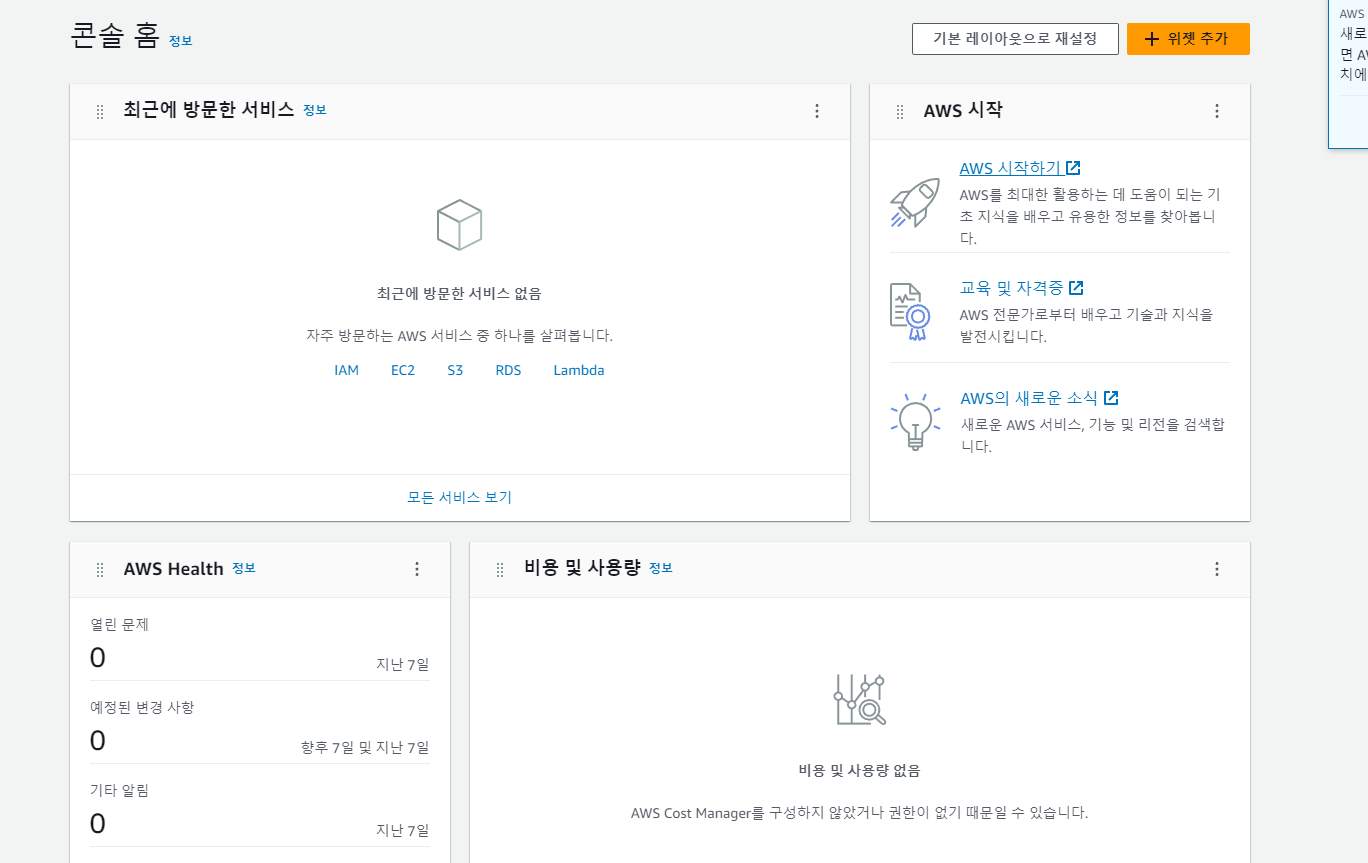The height and width of the screenshot is (863, 1368).
Task: Click the AWS 시작 widget title
Action: [x=963, y=111]
